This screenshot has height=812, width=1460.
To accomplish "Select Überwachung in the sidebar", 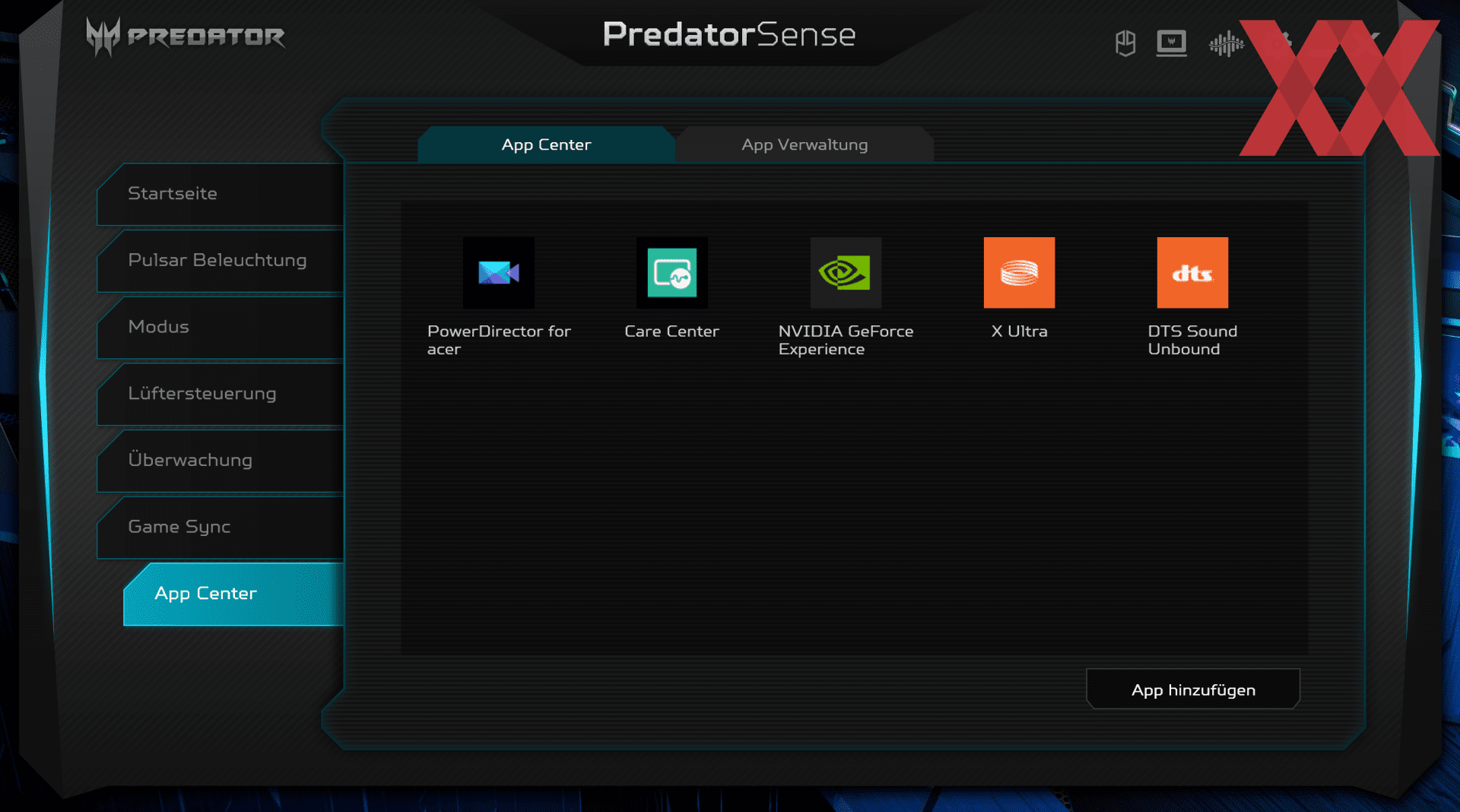I will (x=221, y=461).
